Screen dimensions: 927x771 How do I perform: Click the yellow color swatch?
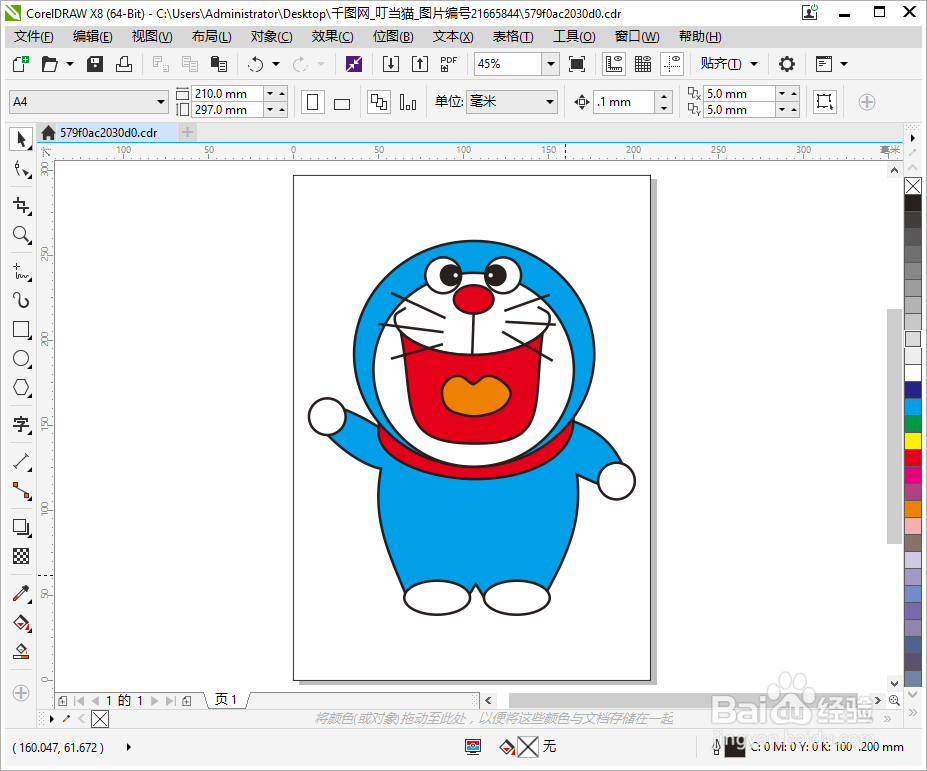(912, 441)
